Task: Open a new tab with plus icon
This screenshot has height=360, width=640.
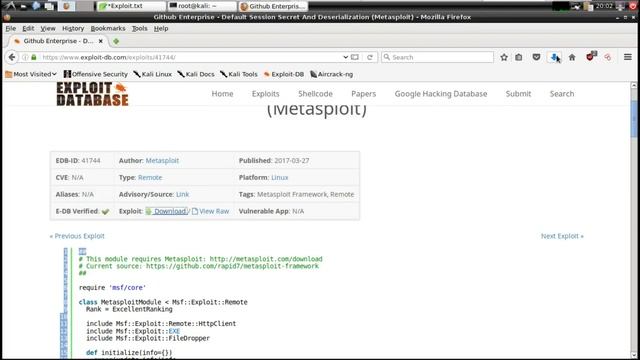Action: (116, 41)
